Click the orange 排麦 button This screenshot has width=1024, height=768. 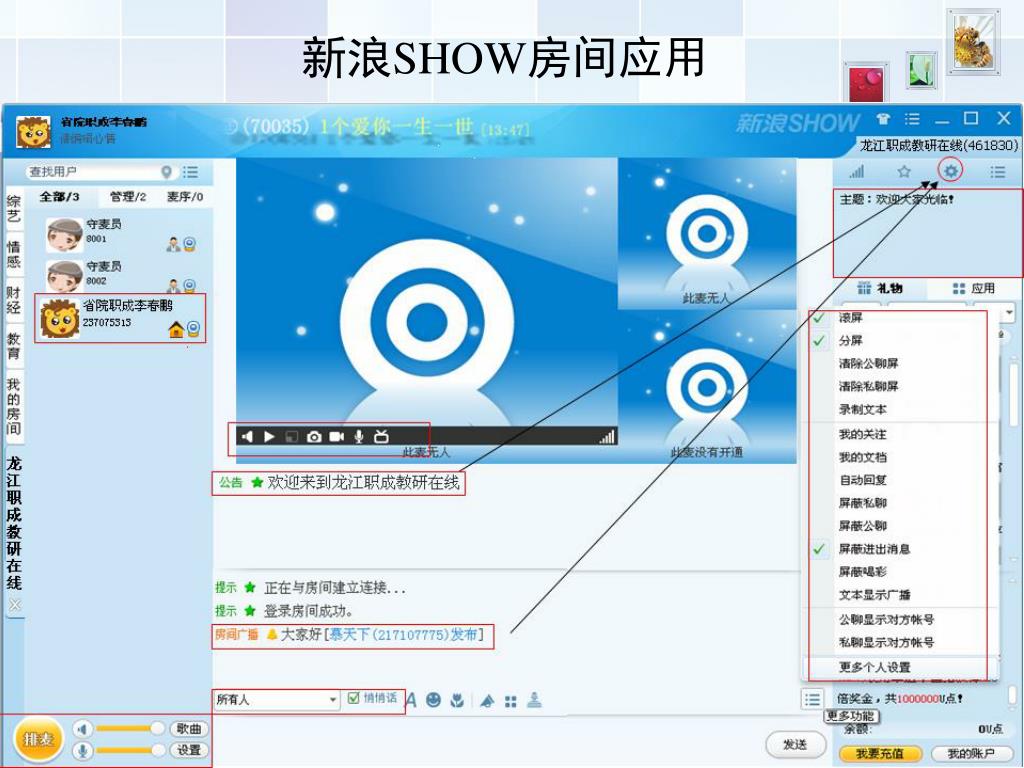(38, 740)
